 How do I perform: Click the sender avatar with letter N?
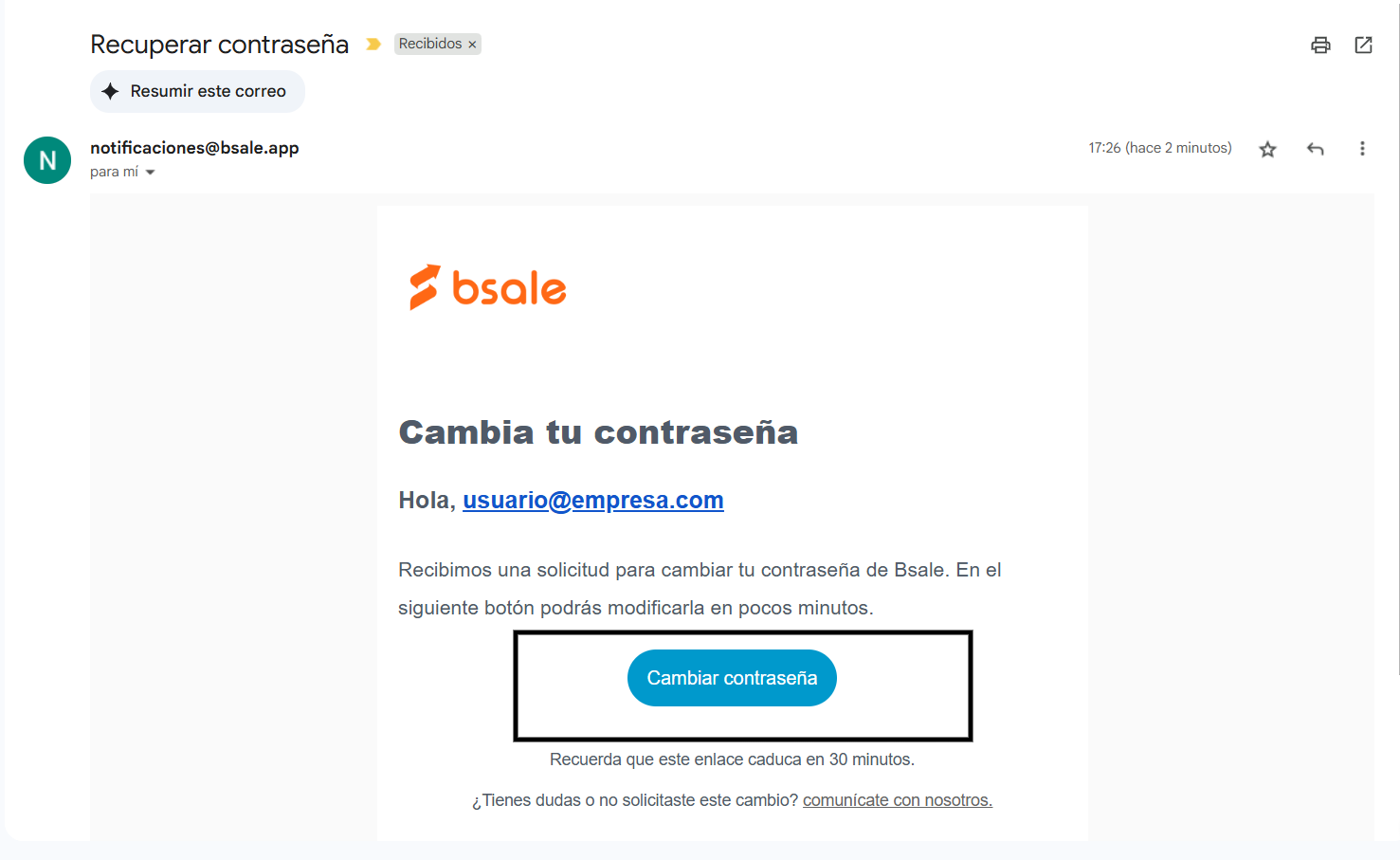pos(47,160)
